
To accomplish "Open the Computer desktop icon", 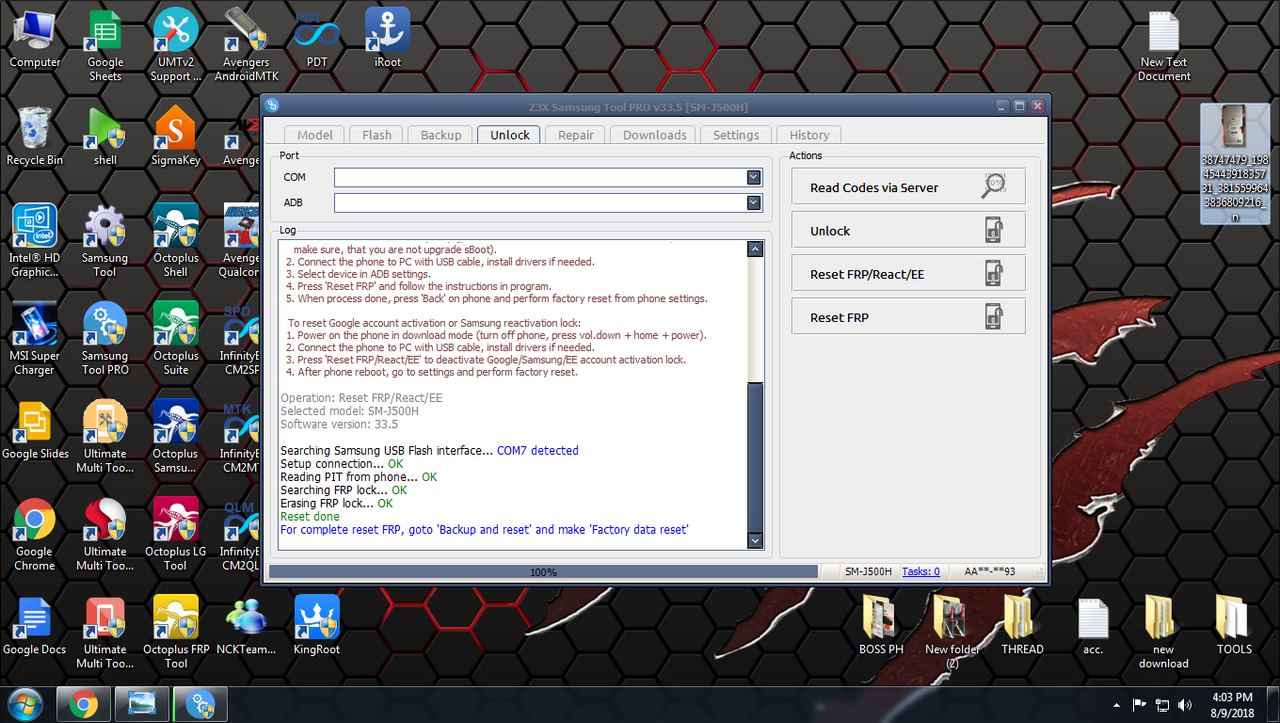I will (35, 40).
